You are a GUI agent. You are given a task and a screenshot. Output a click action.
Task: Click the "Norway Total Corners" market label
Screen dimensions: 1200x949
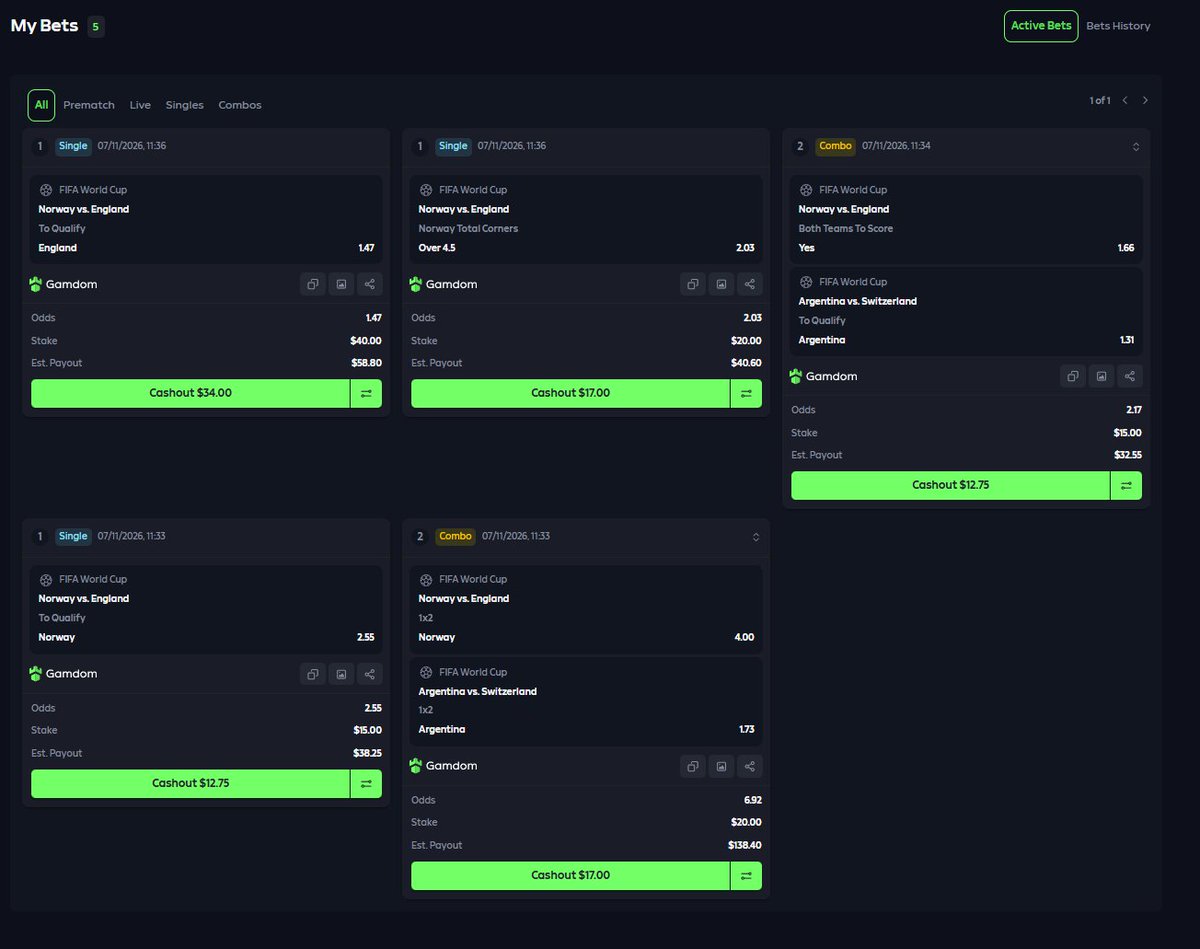(x=468, y=228)
